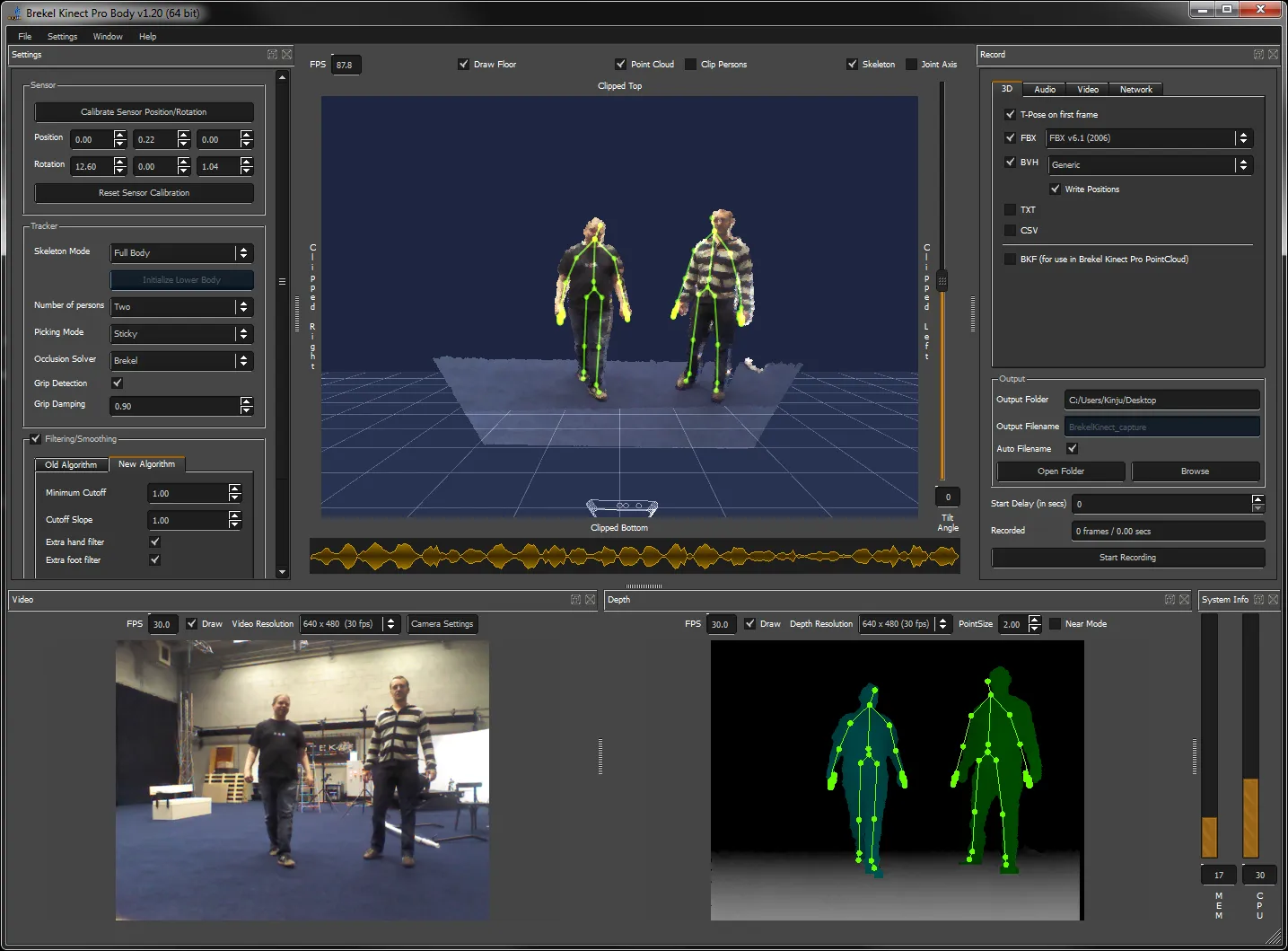The width and height of the screenshot is (1288, 951).
Task: Float the System Info panel
Action: (x=1258, y=599)
